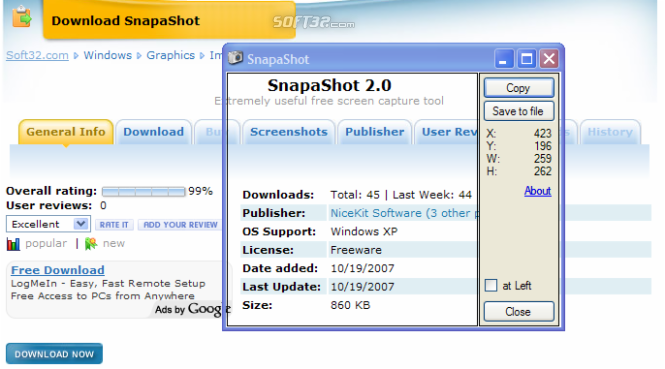Screen dimensions: 665x369
Task: Click the 'Total: 45' downloads text
Action: 355,195
